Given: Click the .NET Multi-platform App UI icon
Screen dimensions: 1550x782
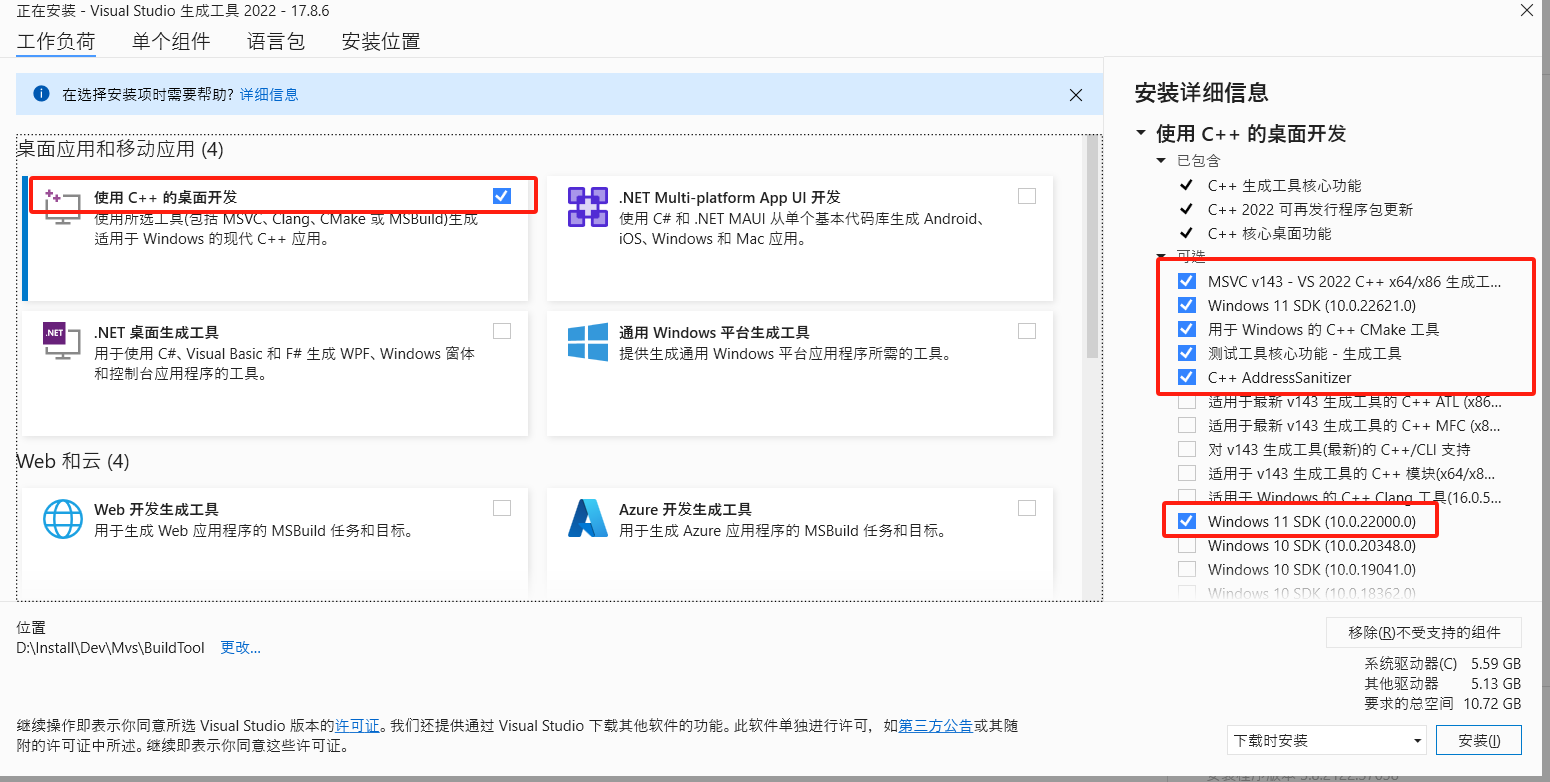Looking at the screenshot, I should coord(587,206).
